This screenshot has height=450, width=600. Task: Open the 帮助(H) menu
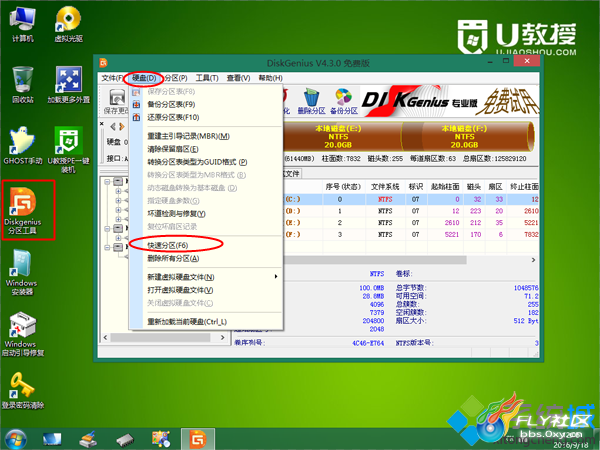[x=270, y=78]
